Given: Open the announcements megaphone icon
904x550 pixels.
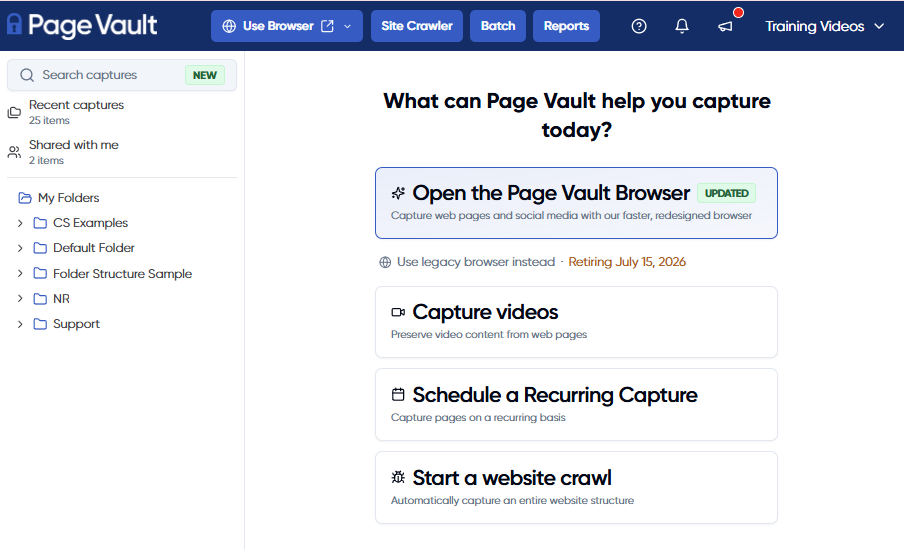Looking at the screenshot, I should point(725,26).
